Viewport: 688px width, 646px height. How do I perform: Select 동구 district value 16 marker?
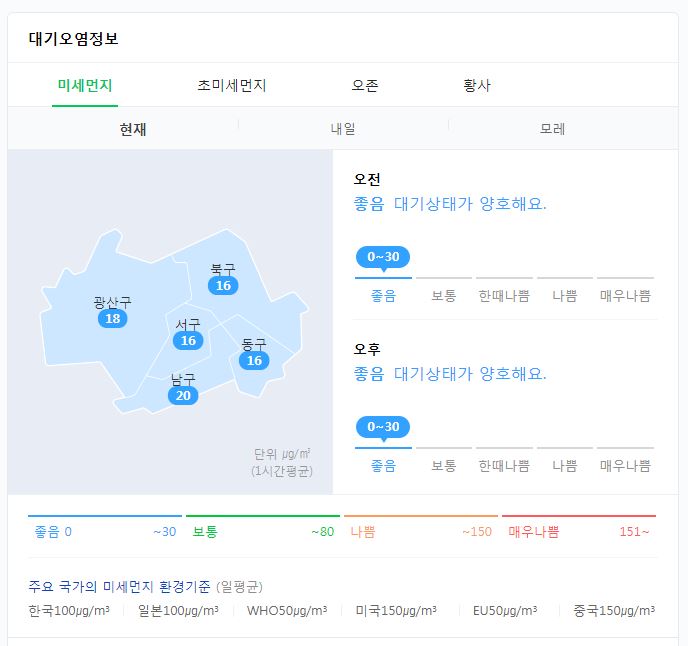click(254, 360)
